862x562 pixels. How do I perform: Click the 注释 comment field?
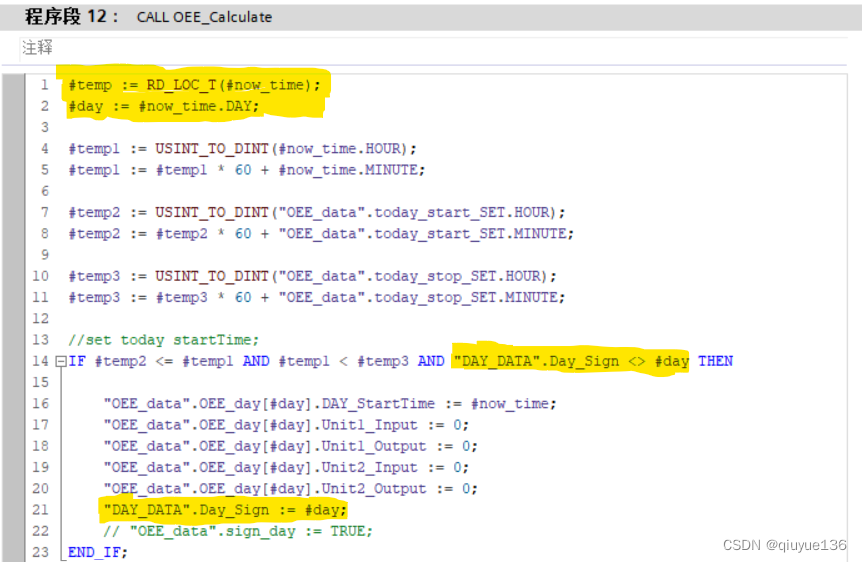(433, 48)
